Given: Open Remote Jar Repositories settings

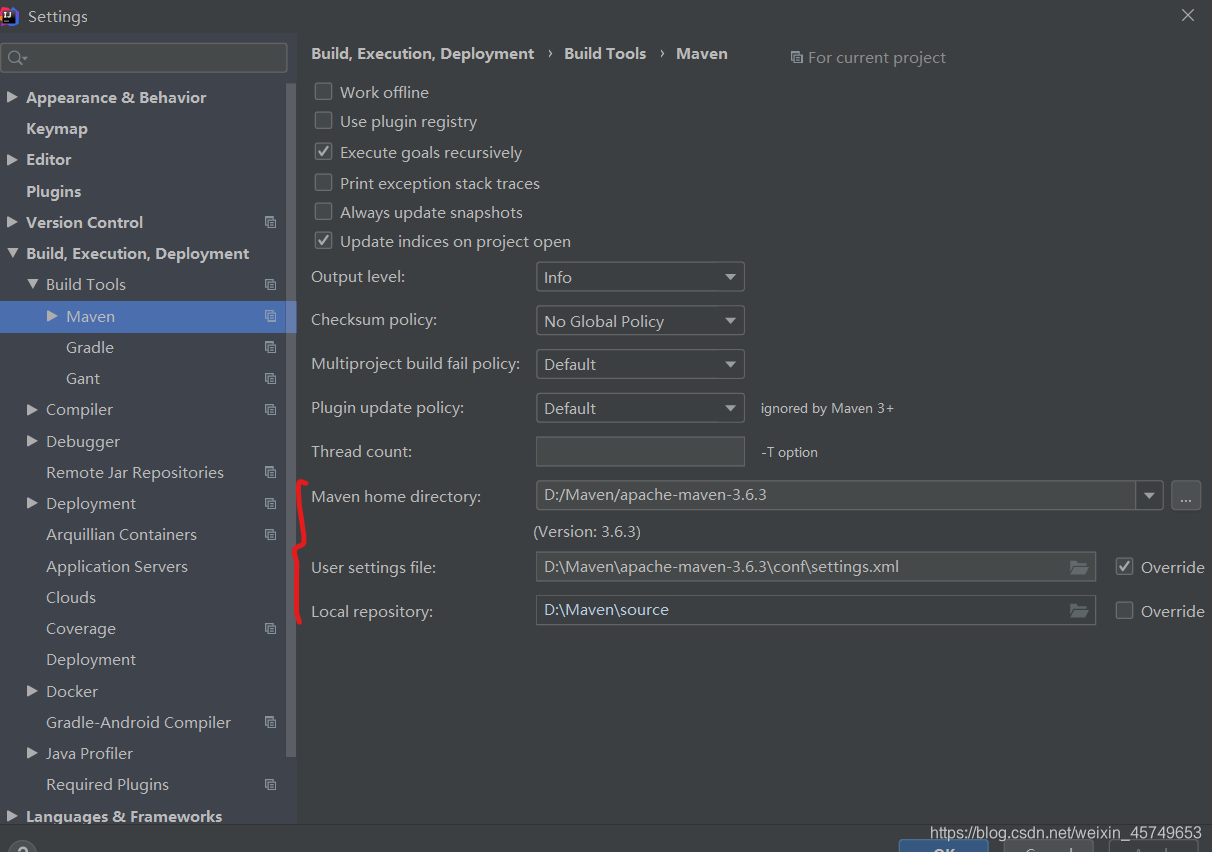Looking at the screenshot, I should 135,472.
